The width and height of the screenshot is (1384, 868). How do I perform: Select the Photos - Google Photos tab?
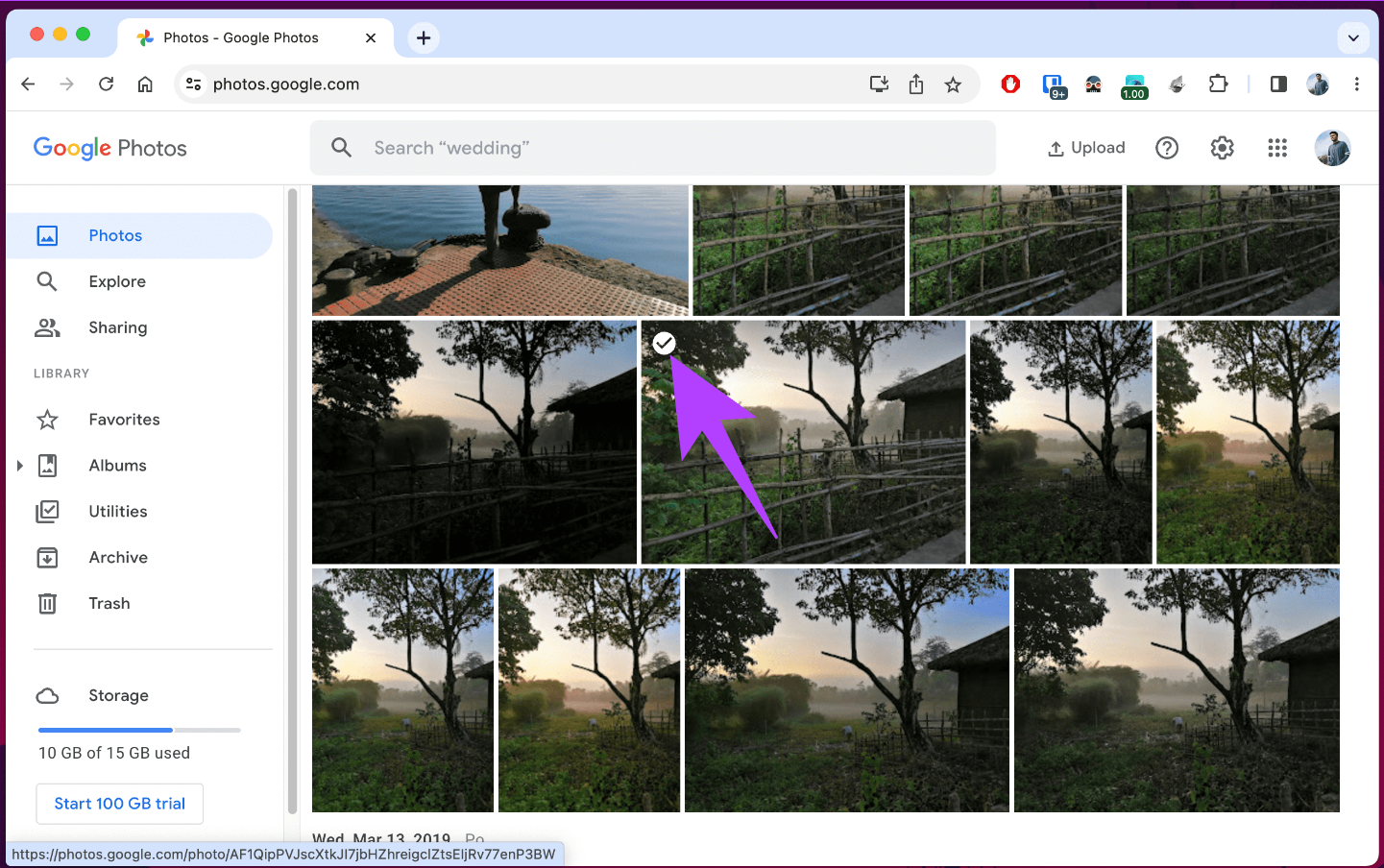click(x=255, y=38)
